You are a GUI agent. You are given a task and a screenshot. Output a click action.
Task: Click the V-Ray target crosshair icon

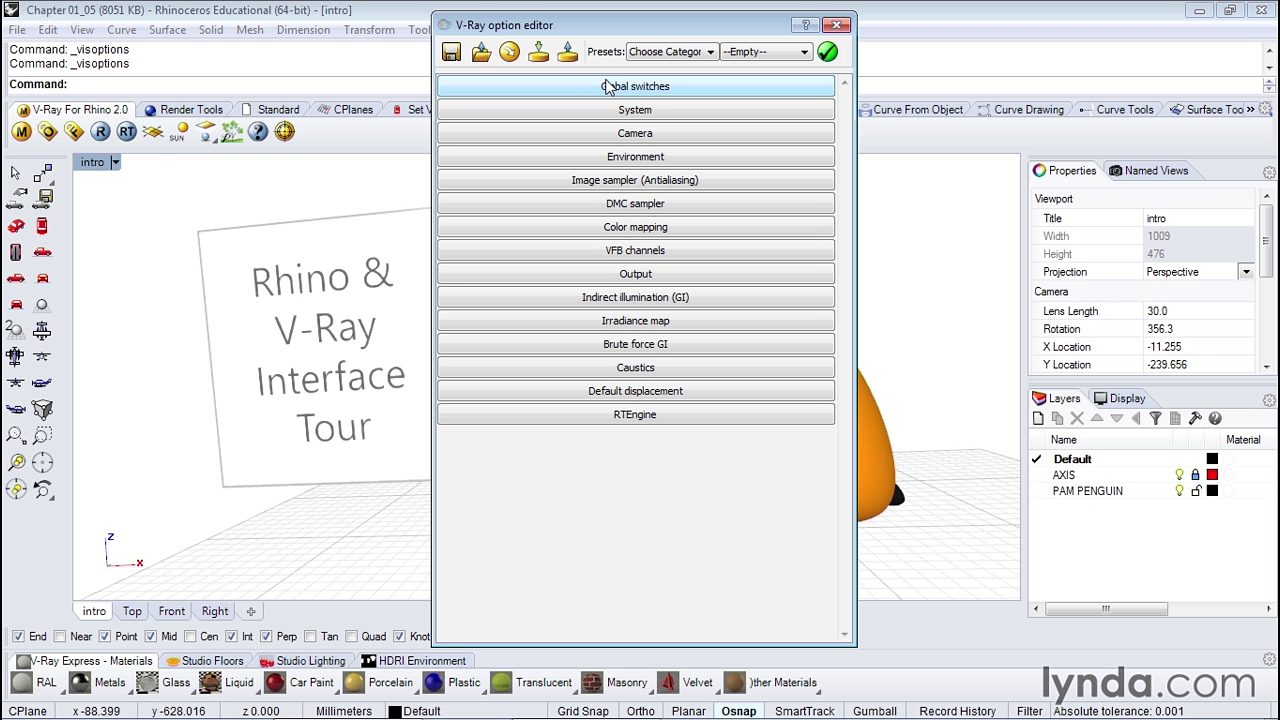click(x=284, y=132)
